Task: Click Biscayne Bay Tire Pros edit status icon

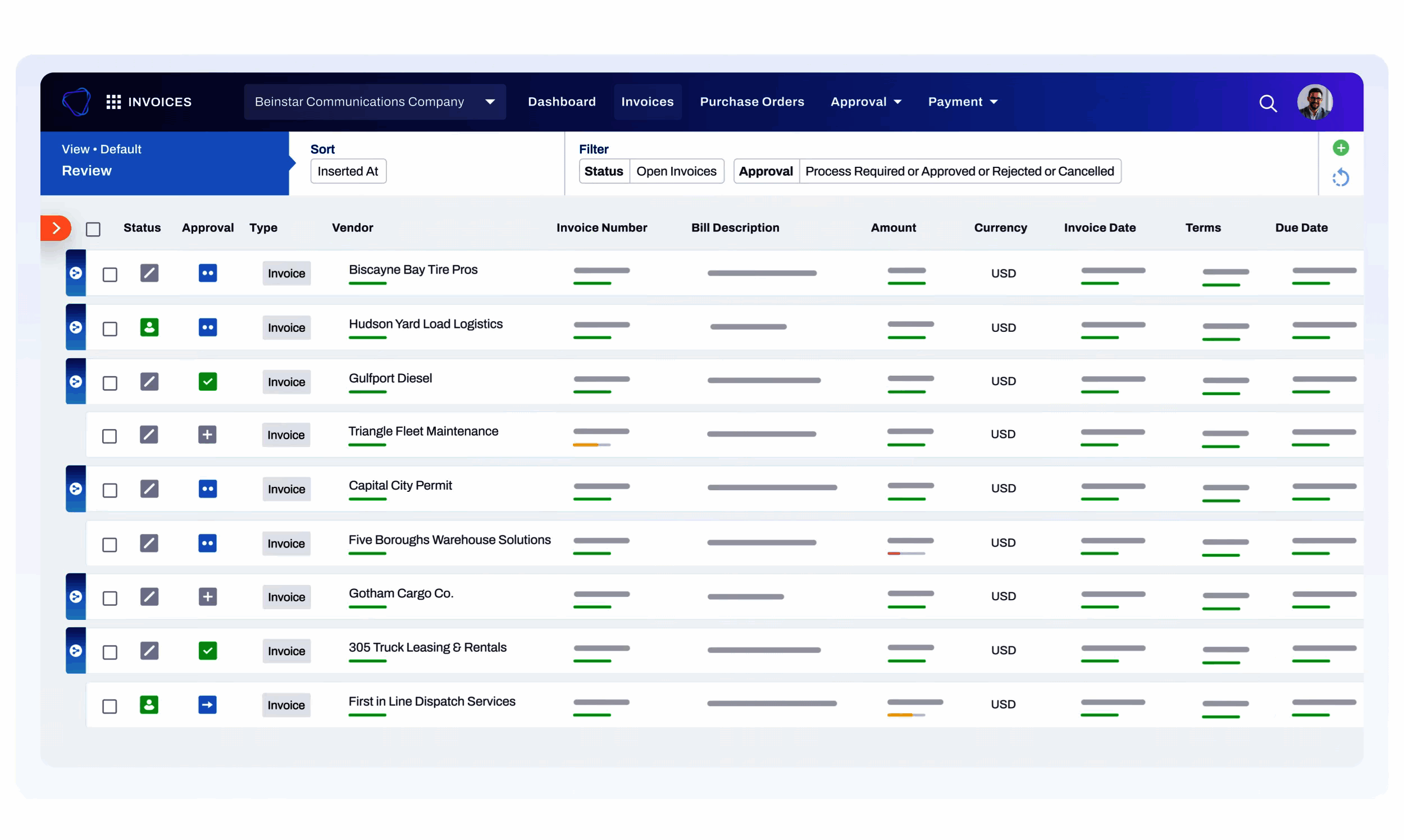Action: [149, 273]
